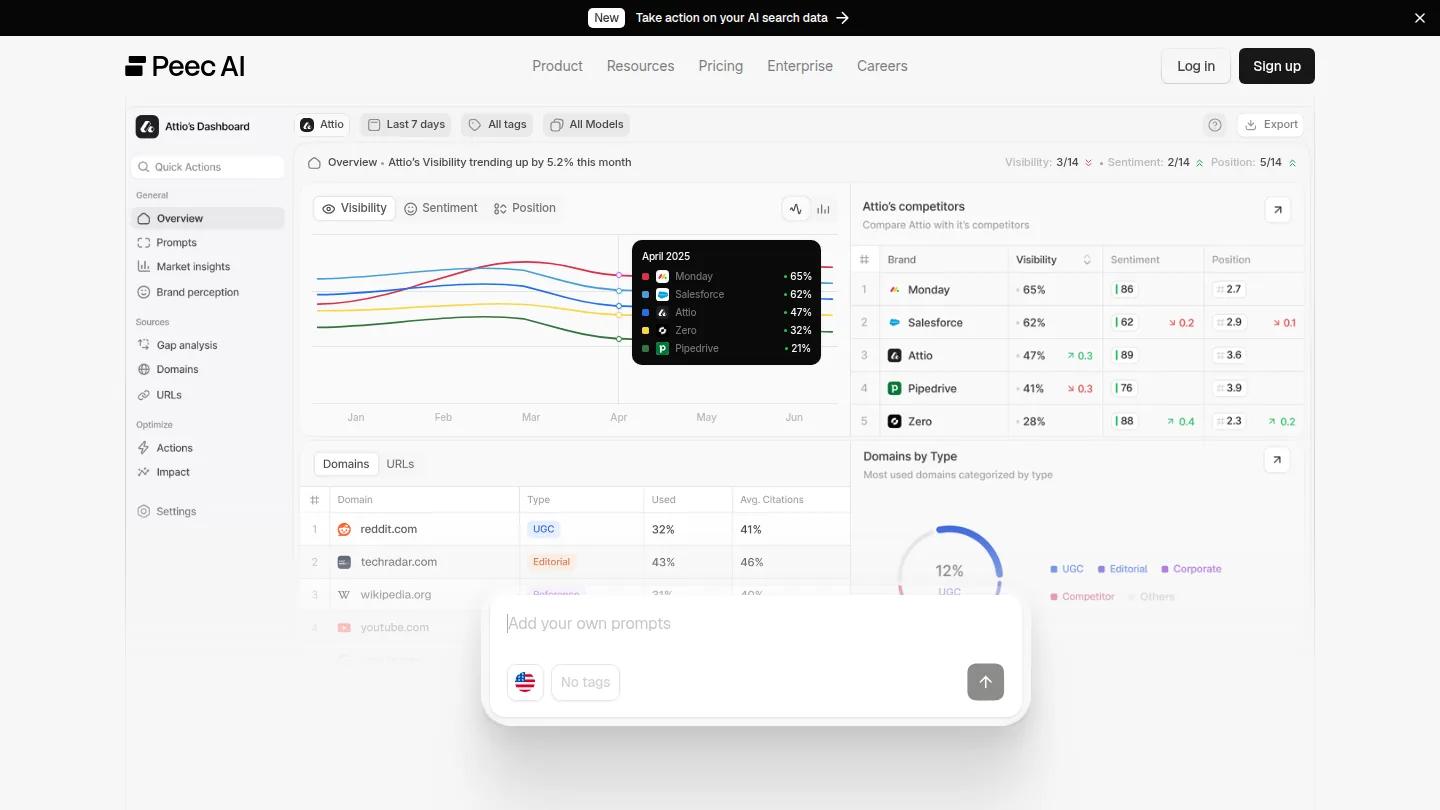Focus the Add your own prompts field
Screen dimensions: 1440x810
(x=755, y=624)
